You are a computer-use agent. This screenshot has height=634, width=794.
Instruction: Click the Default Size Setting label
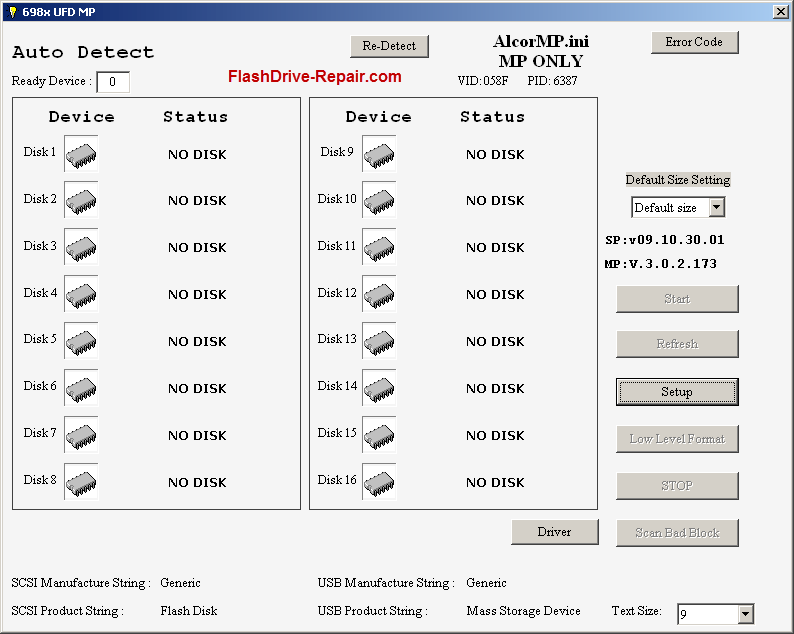point(678,180)
